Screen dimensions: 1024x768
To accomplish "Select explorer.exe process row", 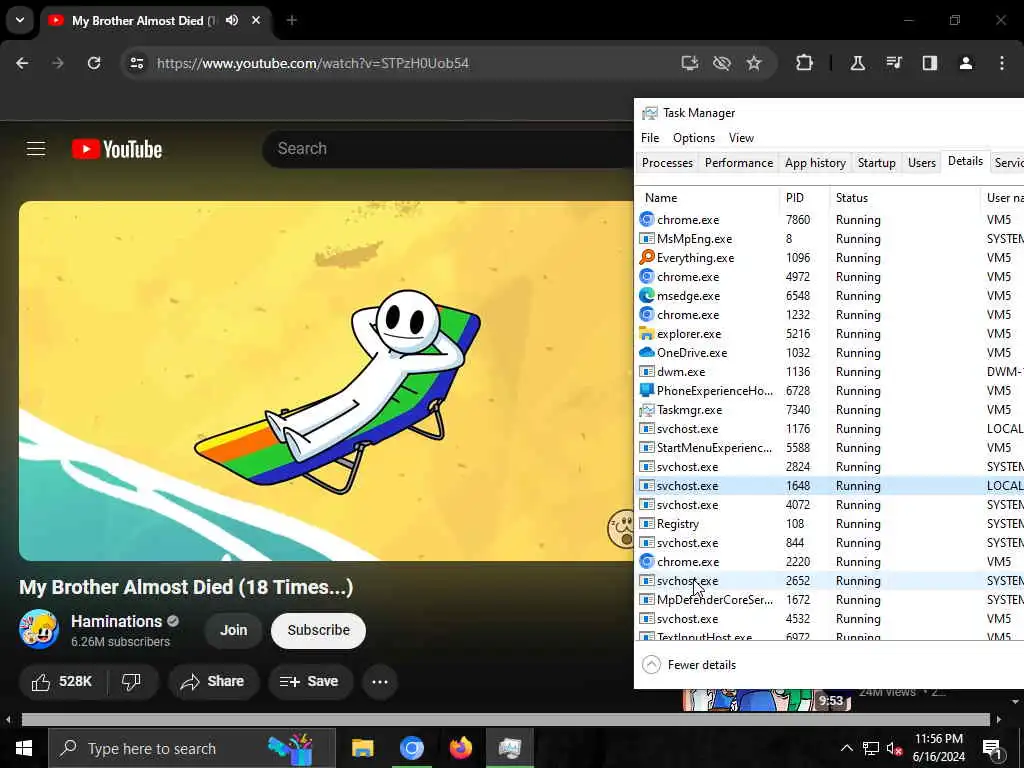I will tap(829, 334).
